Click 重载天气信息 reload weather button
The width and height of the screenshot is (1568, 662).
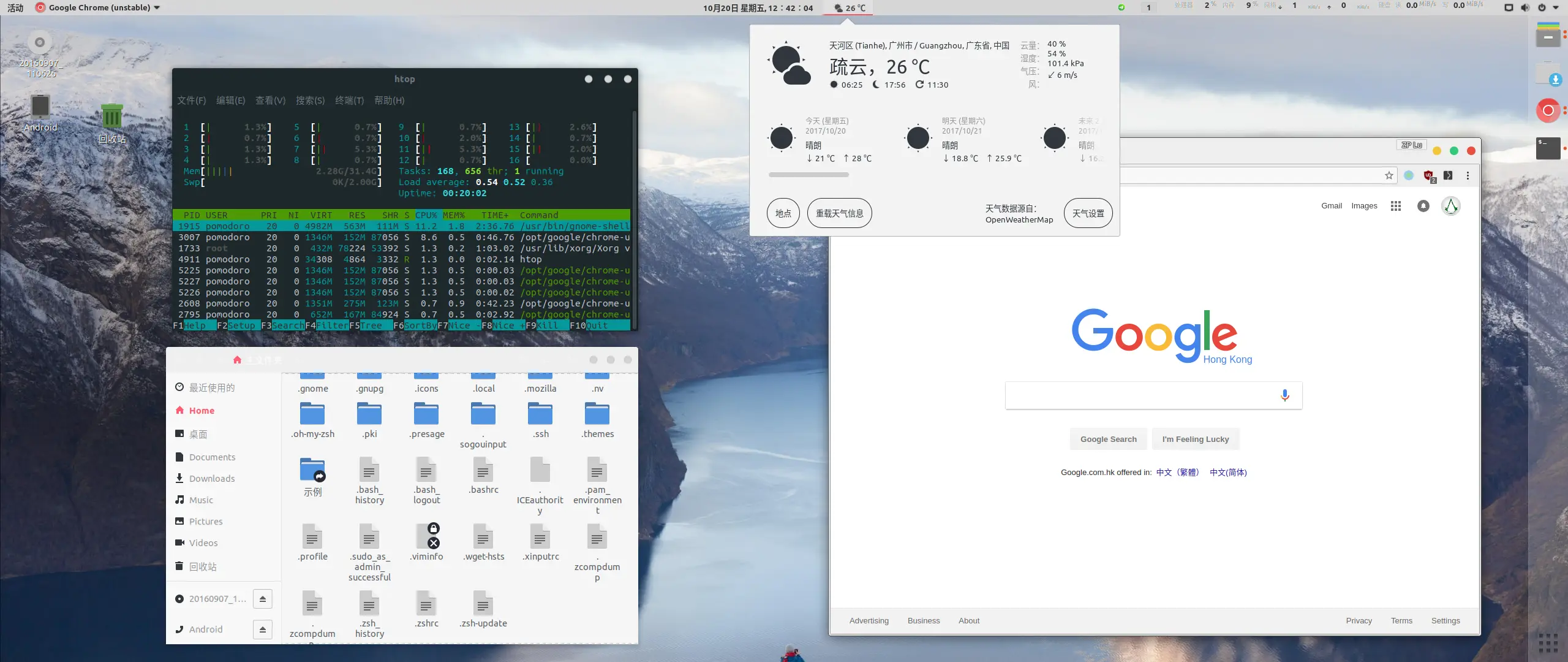click(839, 213)
